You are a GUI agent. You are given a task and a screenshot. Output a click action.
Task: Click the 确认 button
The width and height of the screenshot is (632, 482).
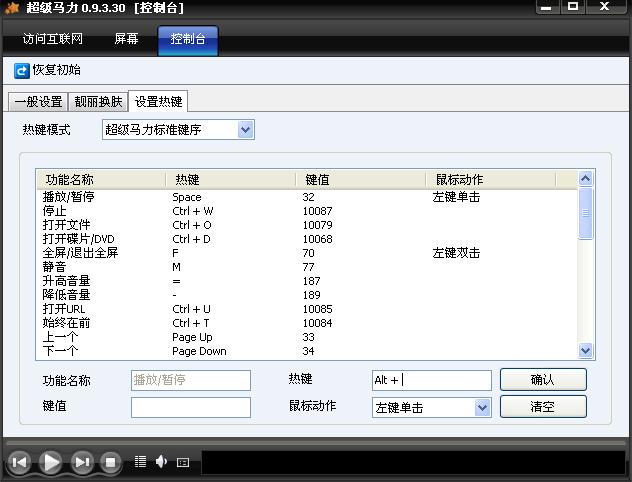(x=543, y=379)
